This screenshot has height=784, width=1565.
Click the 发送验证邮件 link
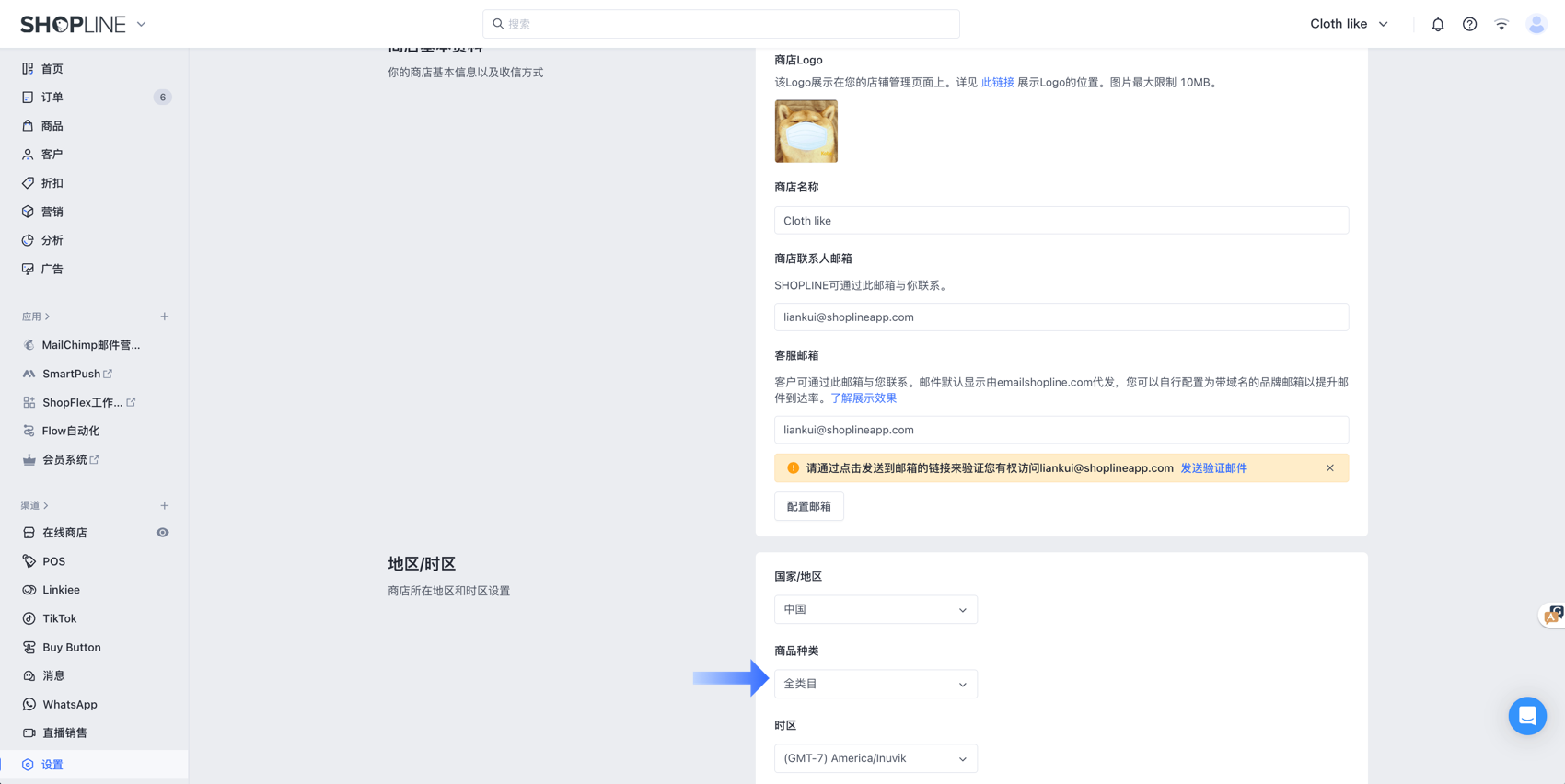click(1214, 468)
